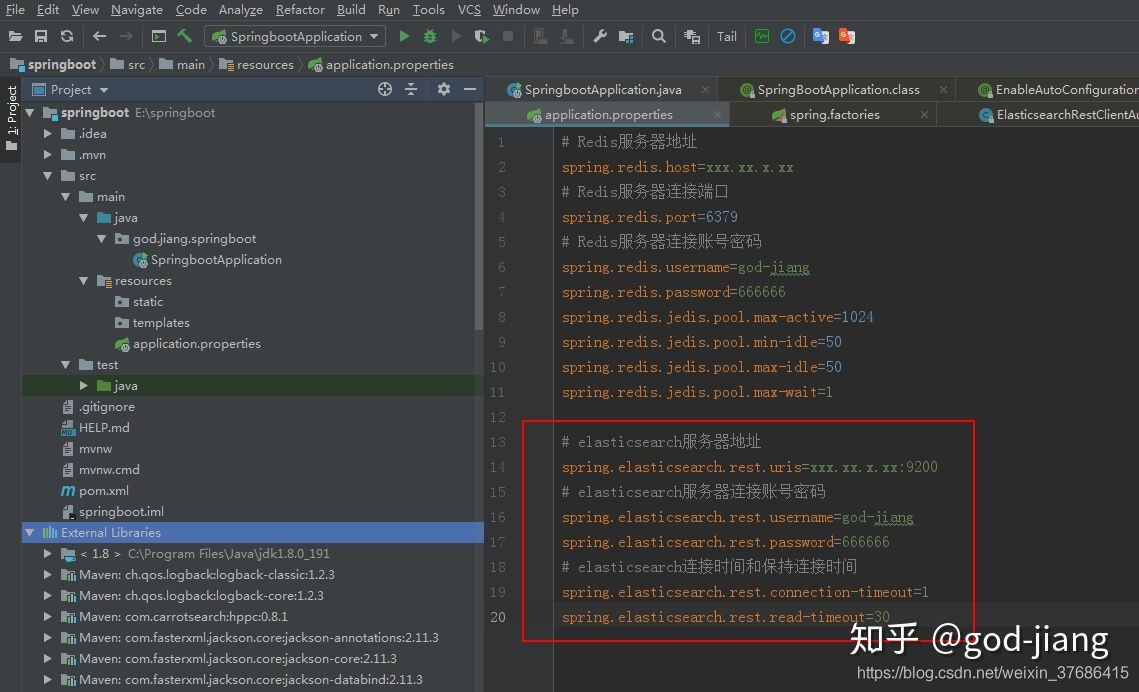Navigate back with the left arrow
Image resolution: width=1139 pixels, height=692 pixels.
[100, 36]
